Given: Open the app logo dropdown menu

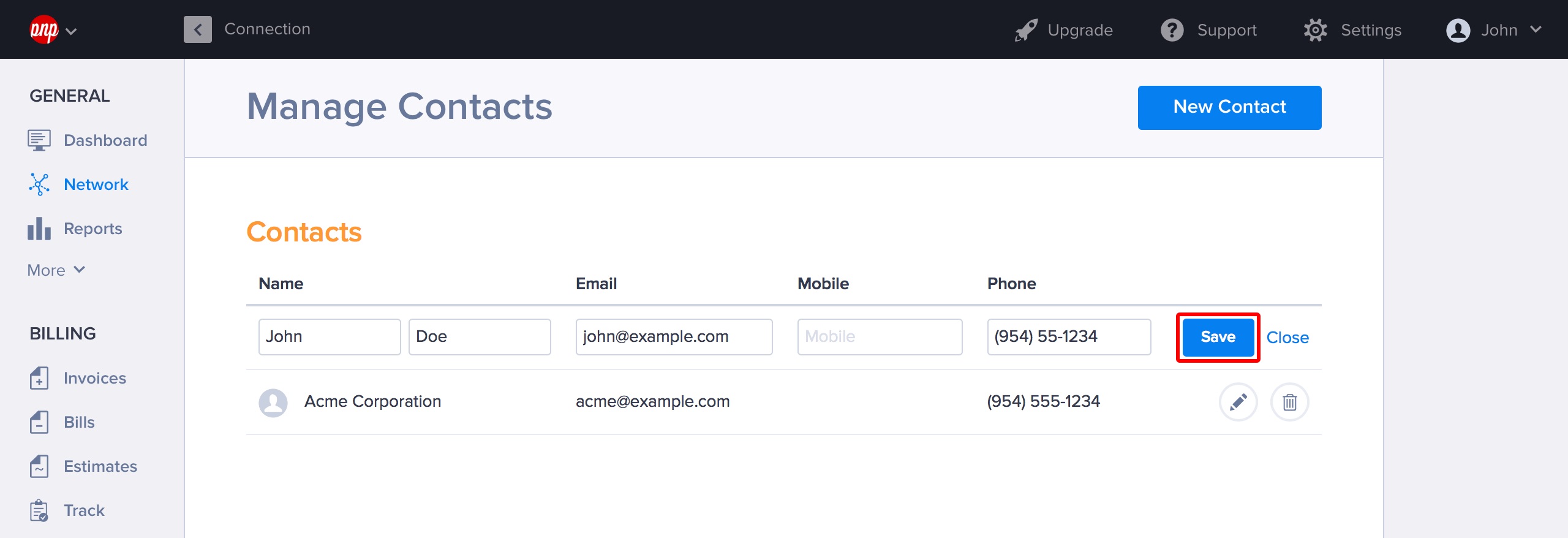Looking at the screenshot, I should 53,30.
